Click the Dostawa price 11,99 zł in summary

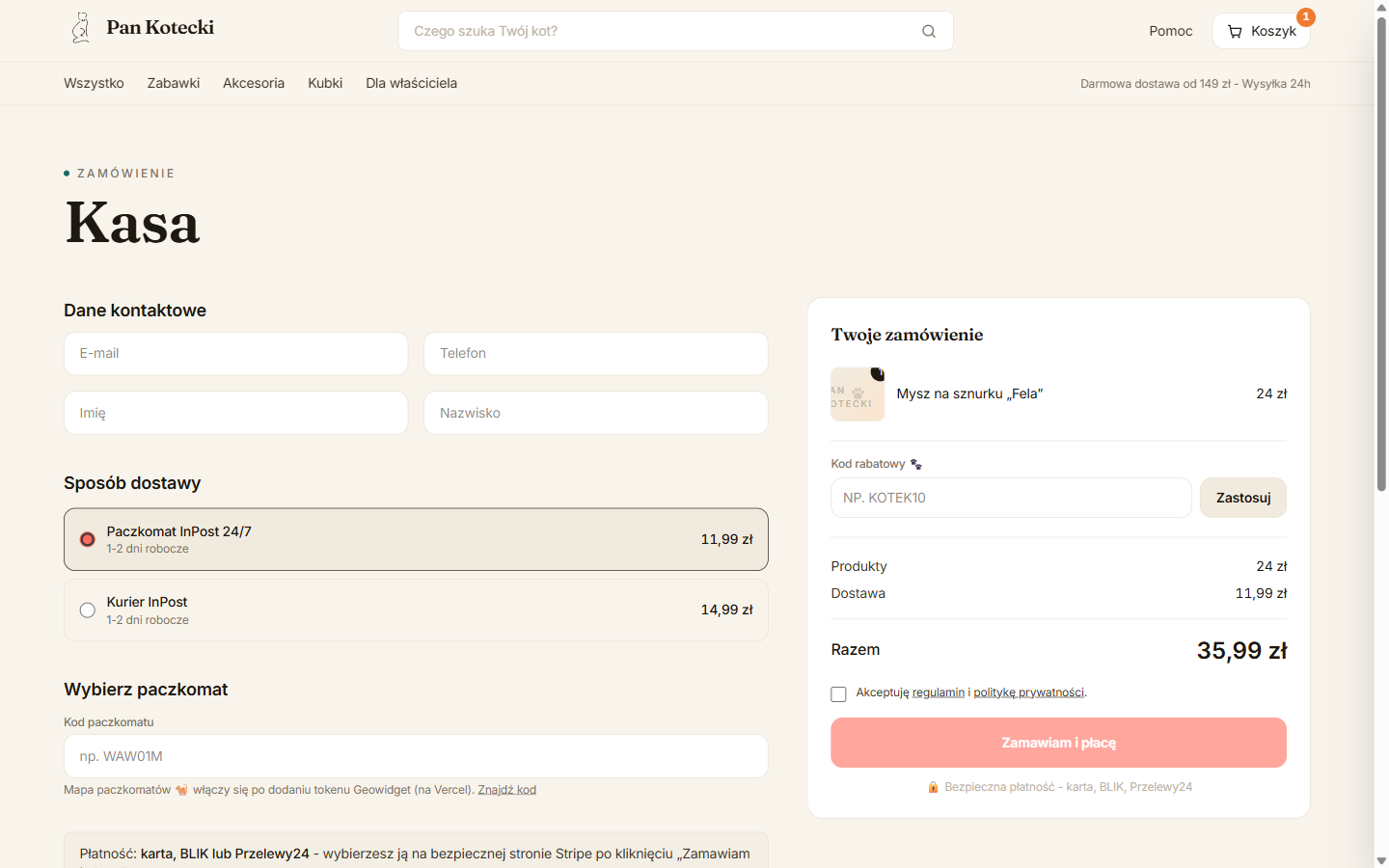[1261, 593]
